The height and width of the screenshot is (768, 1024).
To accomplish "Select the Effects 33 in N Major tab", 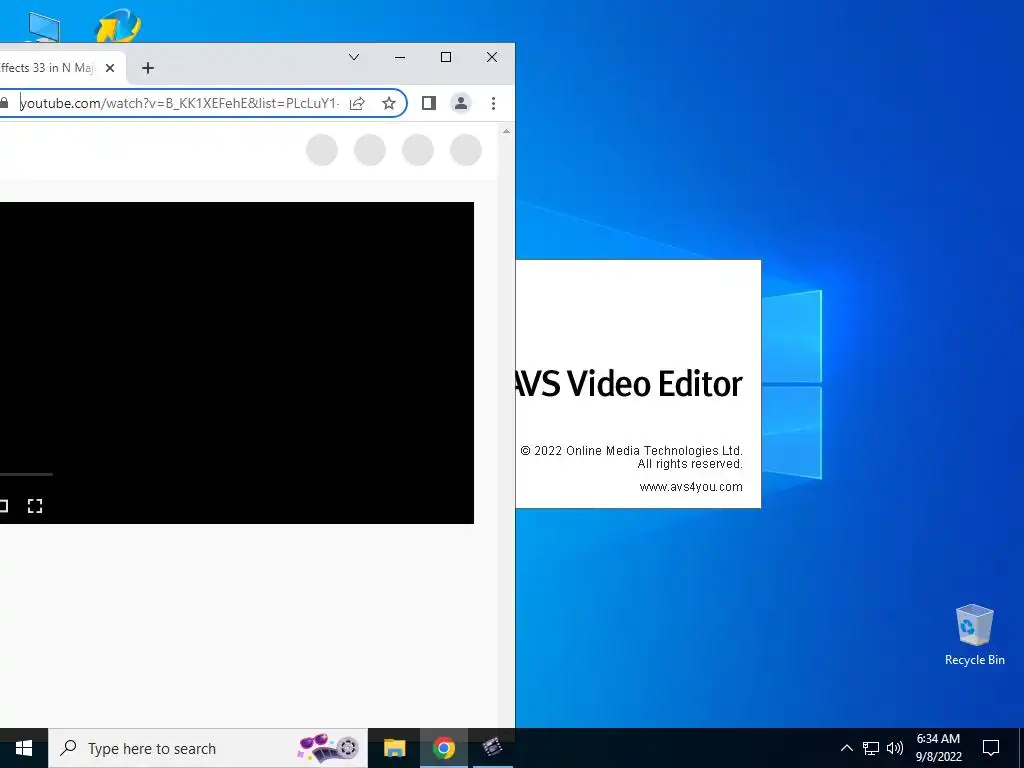I will tap(47, 68).
